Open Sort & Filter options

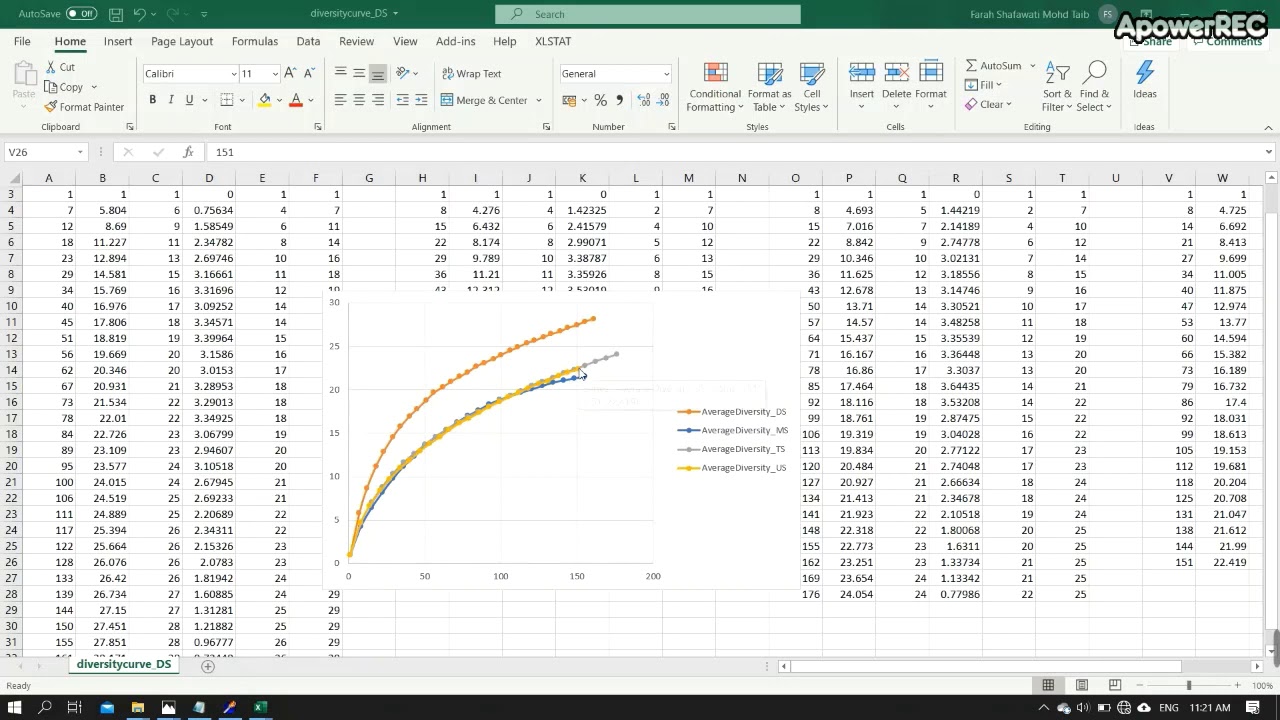point(1057,88)
